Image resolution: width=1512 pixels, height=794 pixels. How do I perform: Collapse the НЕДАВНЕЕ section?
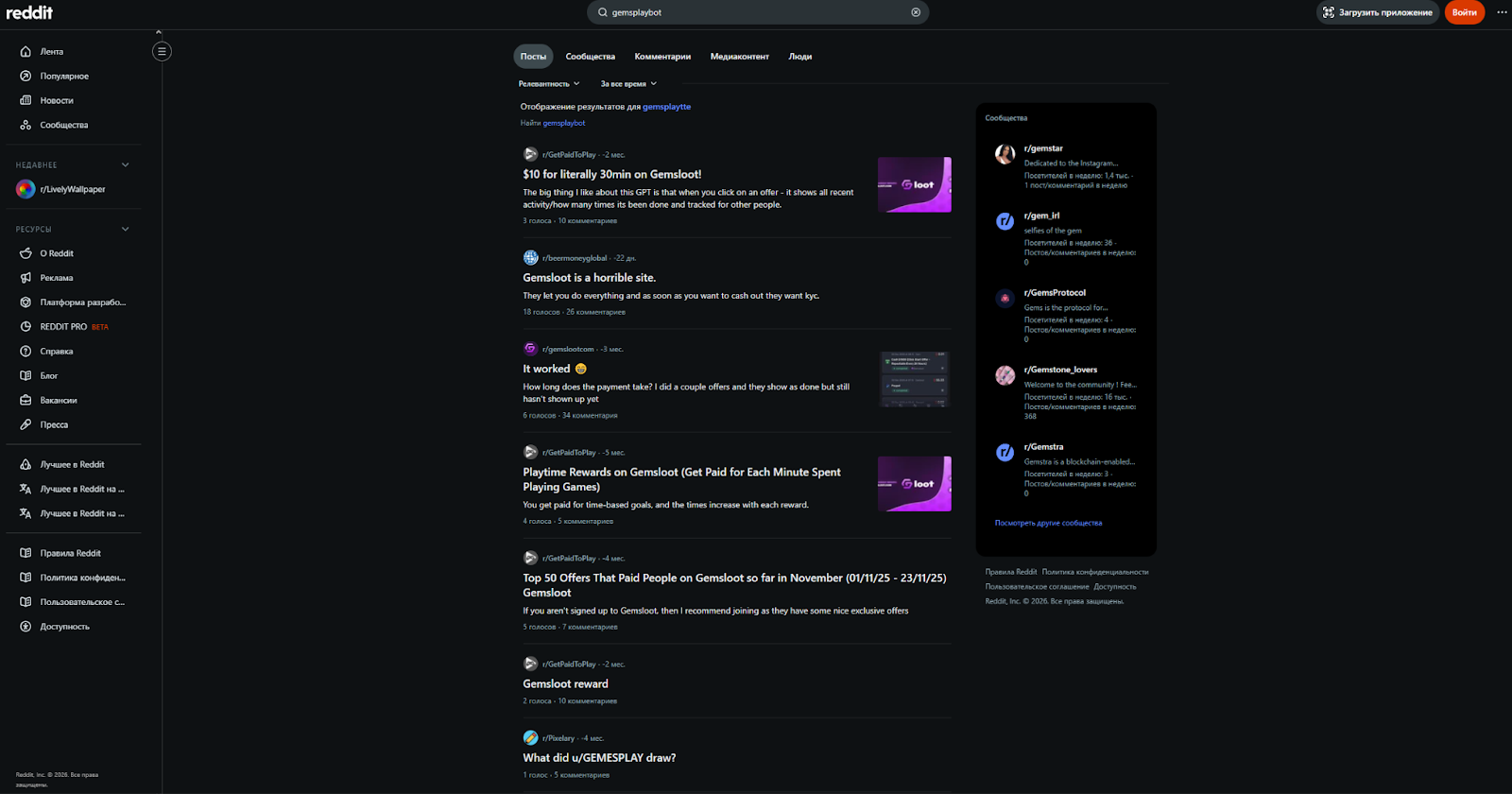click(125, 165)
